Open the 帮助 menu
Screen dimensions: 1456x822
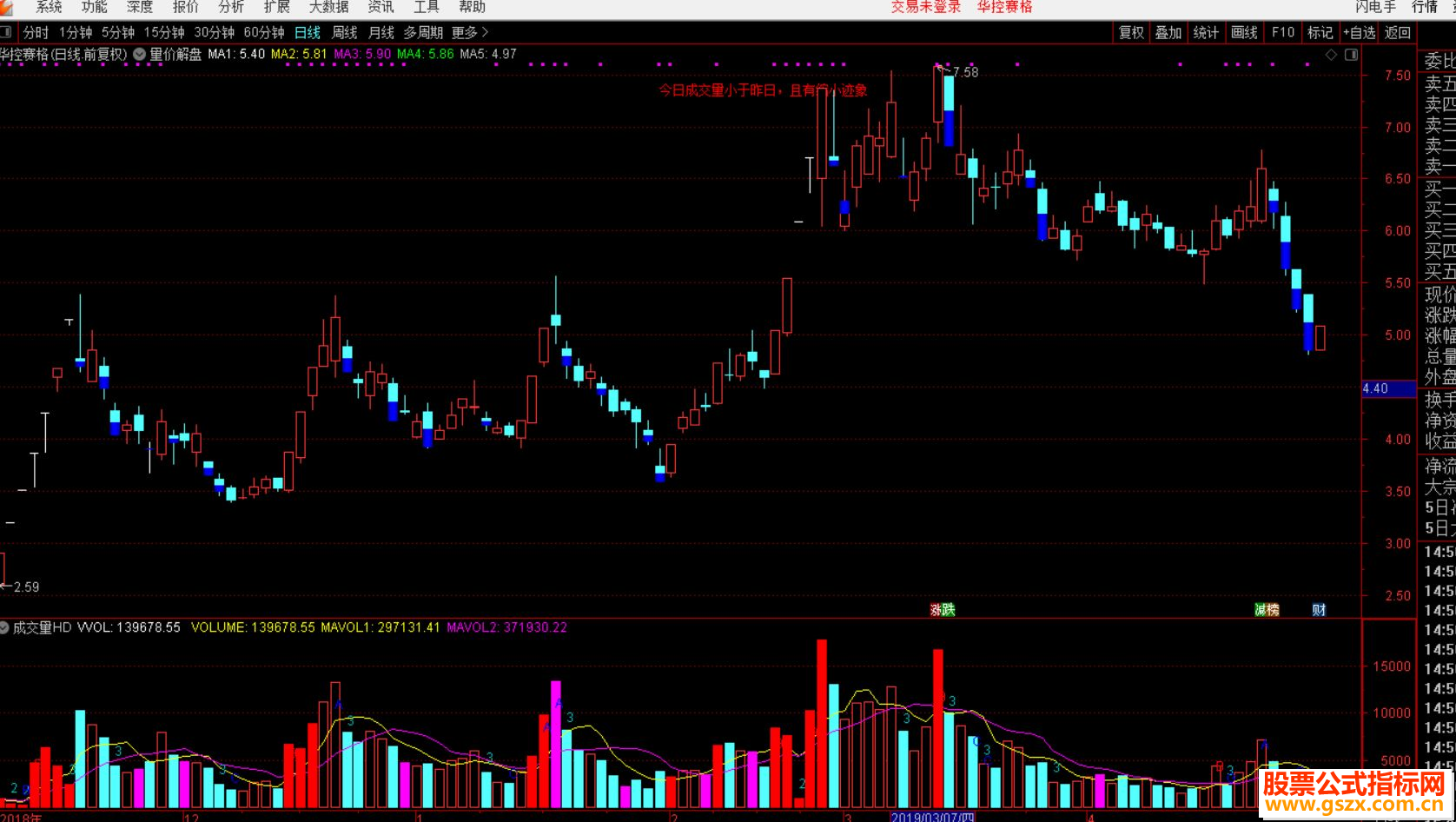472,7
